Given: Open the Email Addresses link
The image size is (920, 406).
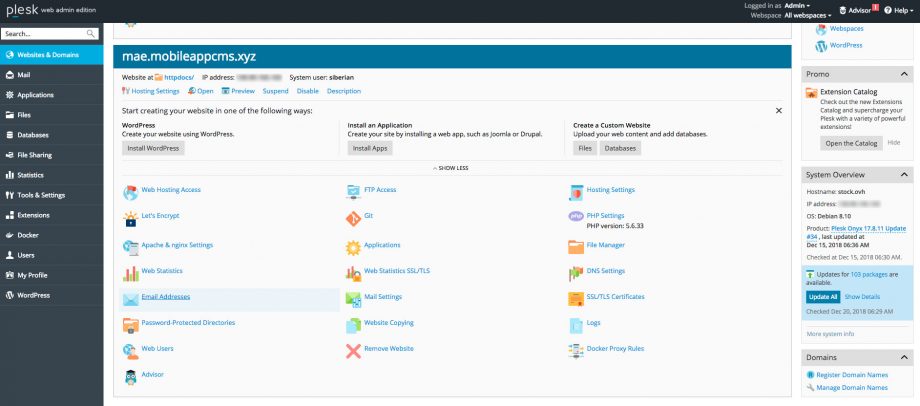Looking at the screenshot, I should [166, 297].
